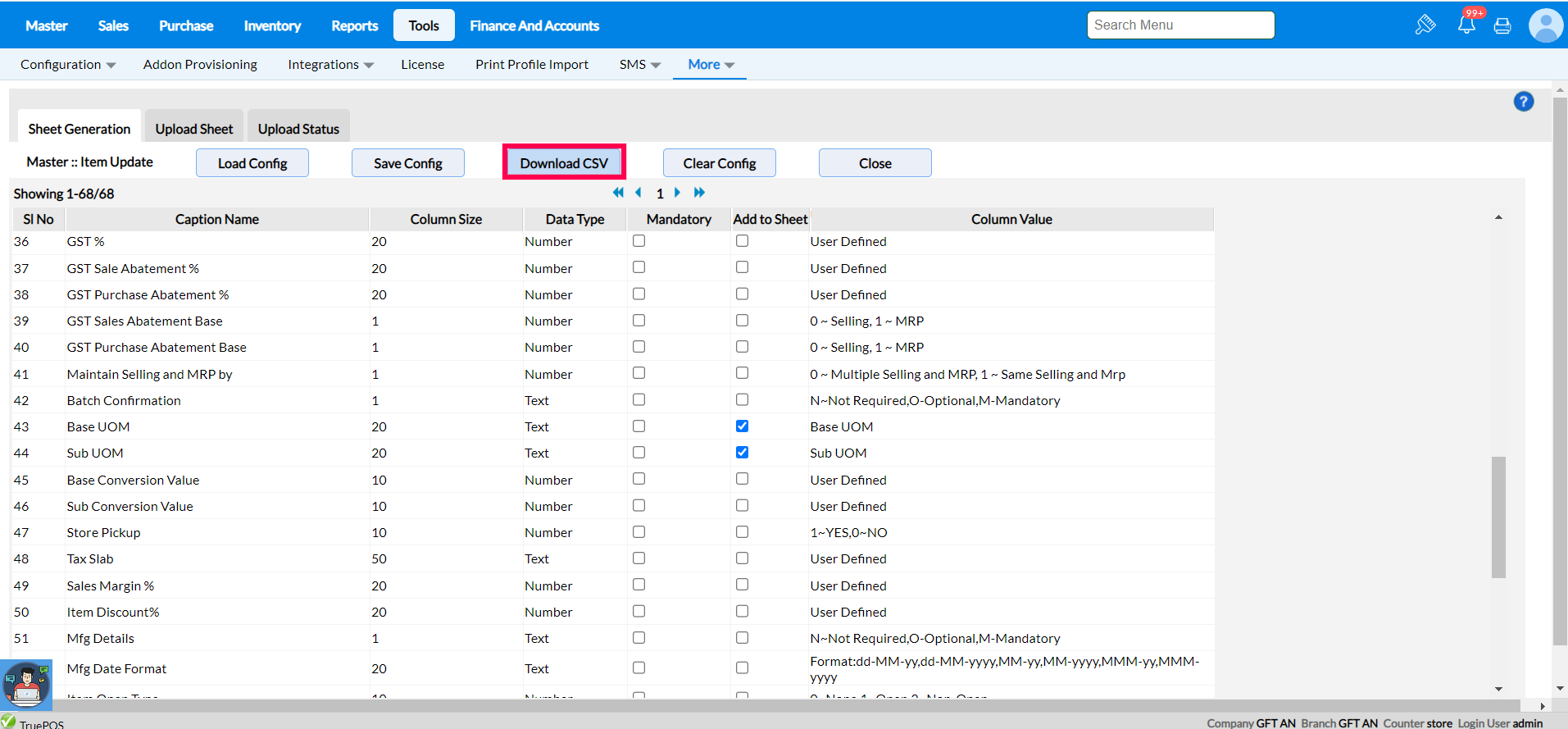Click the printer icon in header
Screen dimensions: 1568x729
tap(1502, 26)
